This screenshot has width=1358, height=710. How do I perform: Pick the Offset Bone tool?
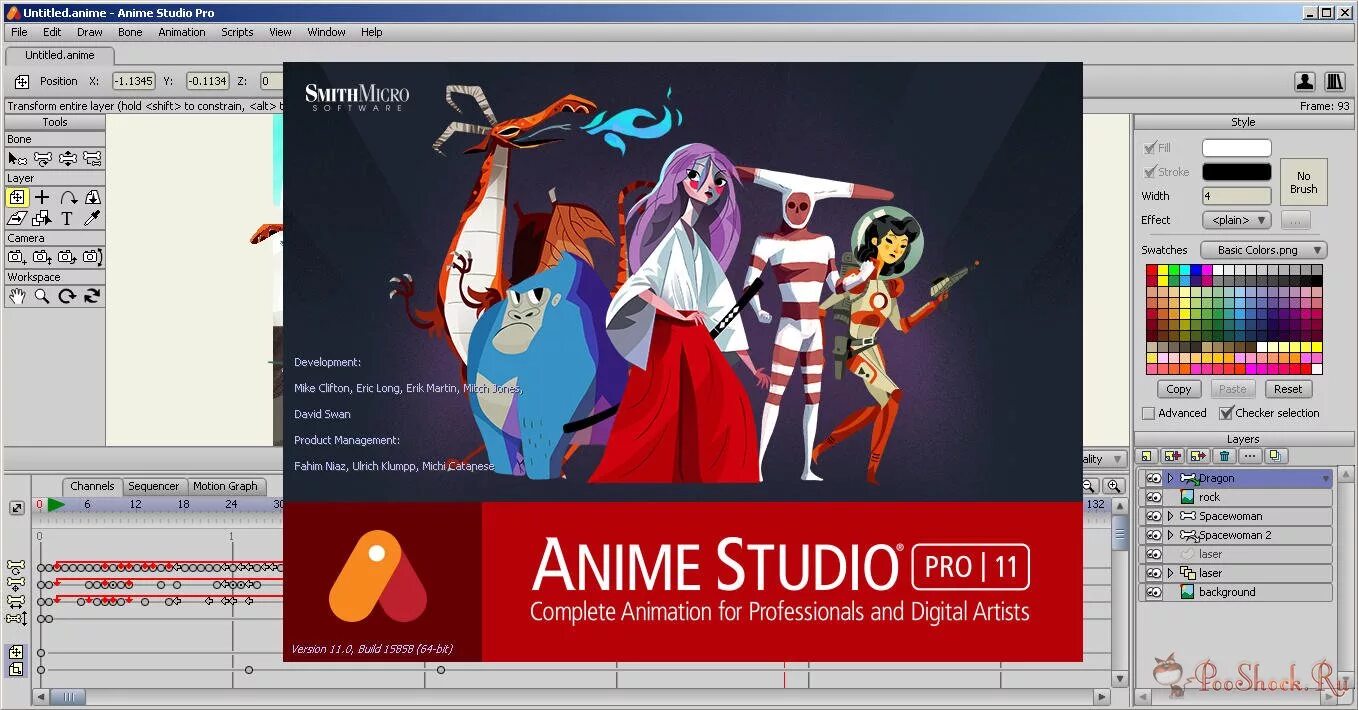(x=92, y=158)
